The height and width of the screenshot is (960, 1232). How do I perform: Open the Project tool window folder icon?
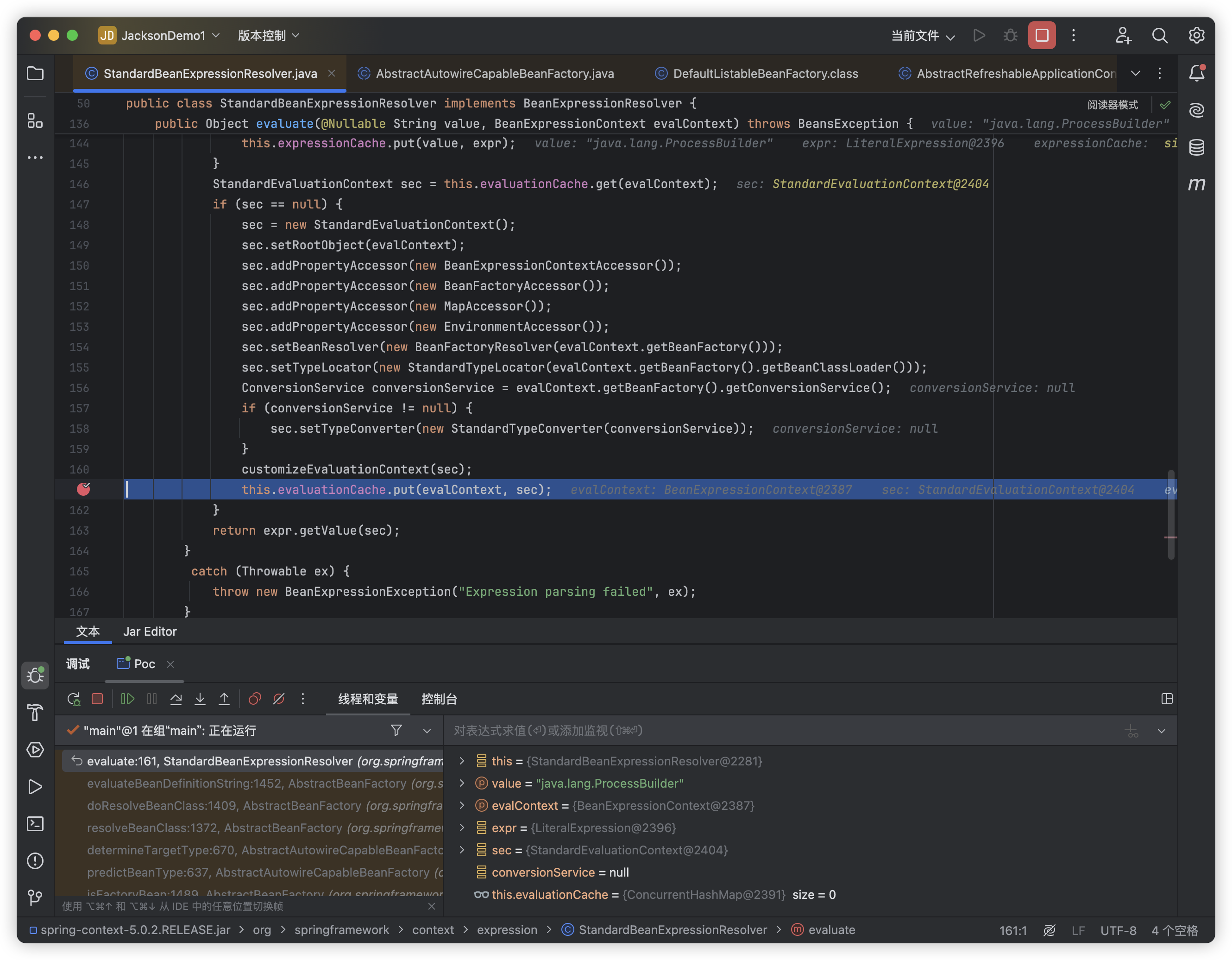coord(35,73)
